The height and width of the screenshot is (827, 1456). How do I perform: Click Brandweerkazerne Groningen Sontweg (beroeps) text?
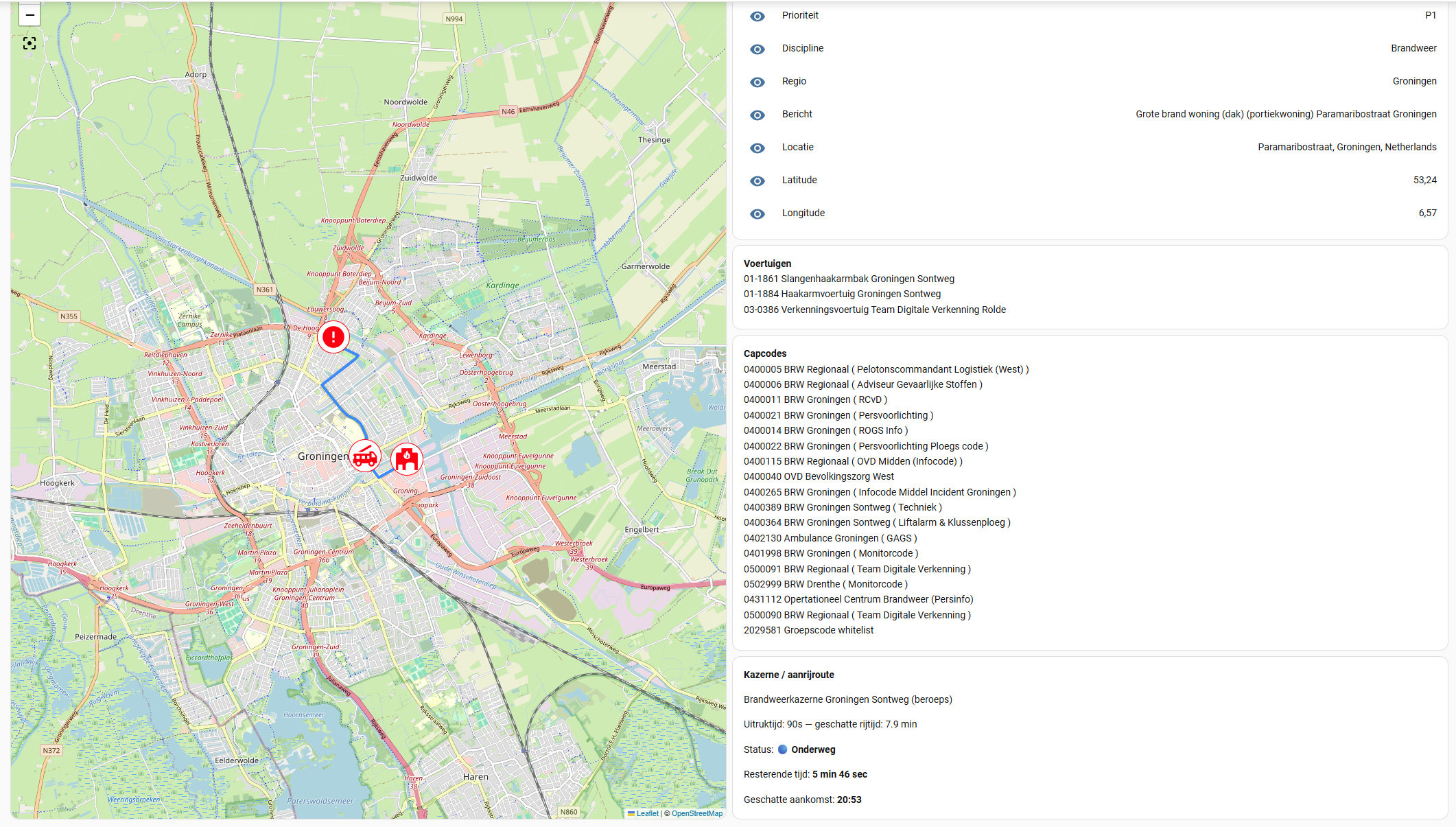(x=848, y=699)
